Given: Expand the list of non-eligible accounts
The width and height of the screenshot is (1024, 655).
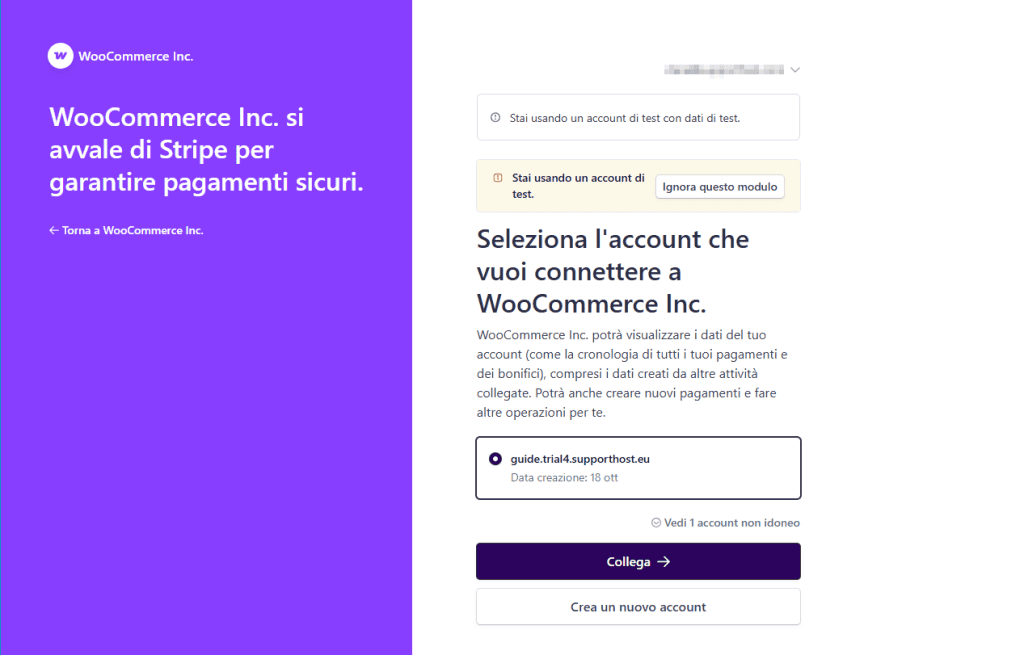Looking at the screenshot, I should pos(725,522).
